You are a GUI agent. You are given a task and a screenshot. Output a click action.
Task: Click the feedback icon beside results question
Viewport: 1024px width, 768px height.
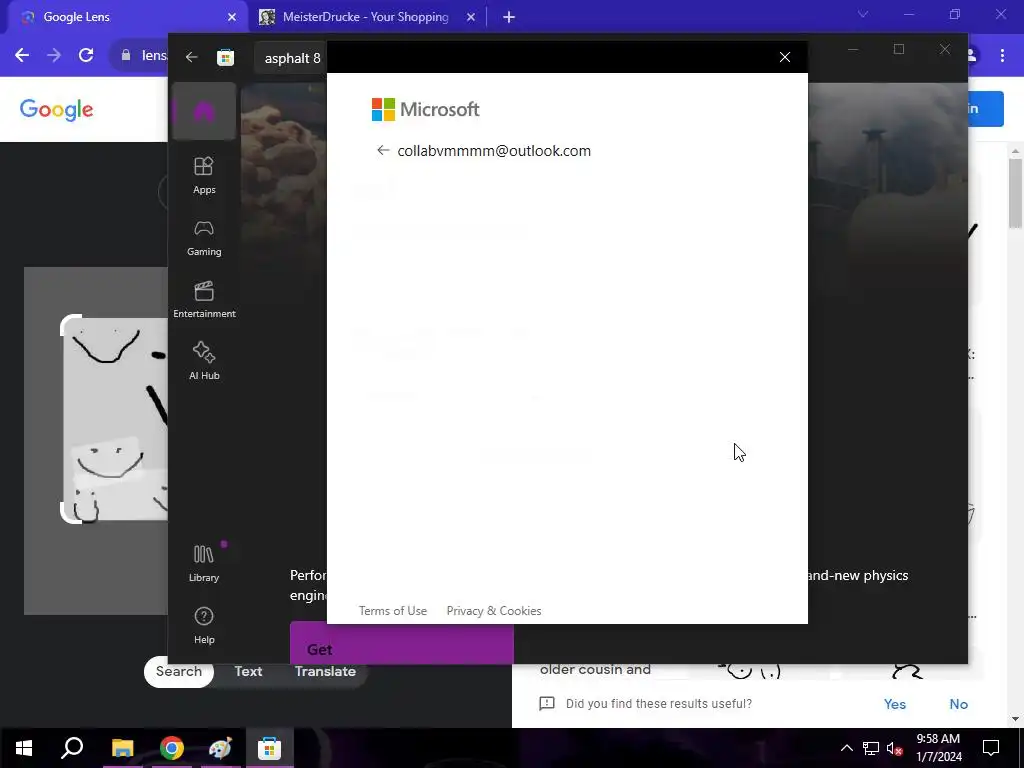coord(547,703)
